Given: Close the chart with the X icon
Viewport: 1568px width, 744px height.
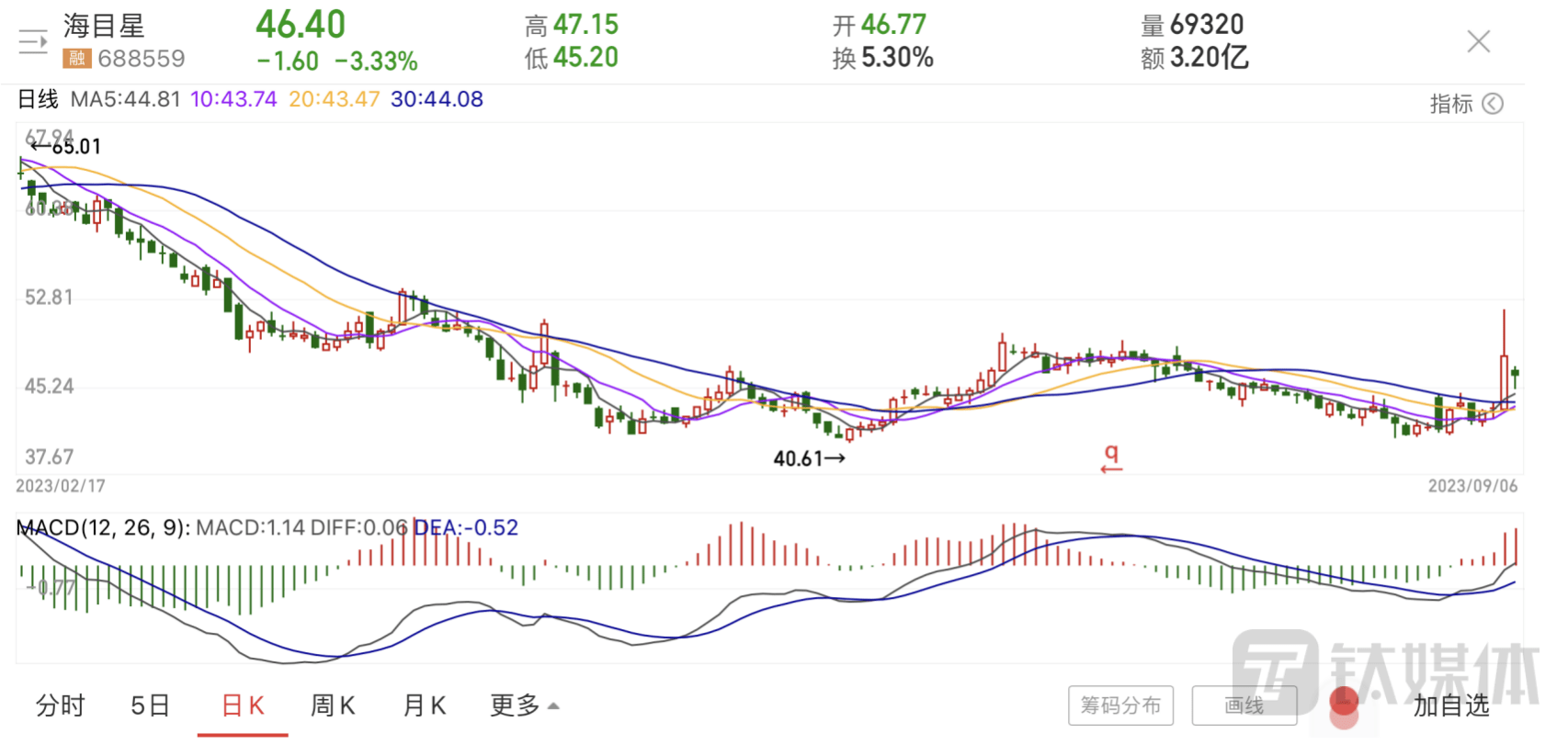Looking at the screenshot, I should (1478, 41).
